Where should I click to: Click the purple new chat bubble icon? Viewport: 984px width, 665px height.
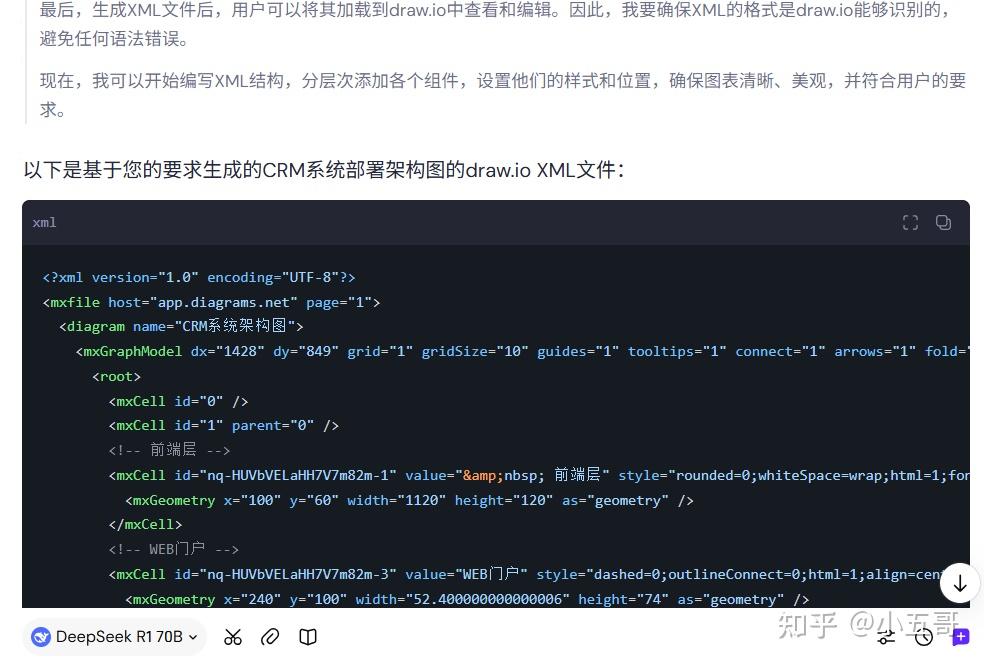pyautogui.click(x=959, y=637)
